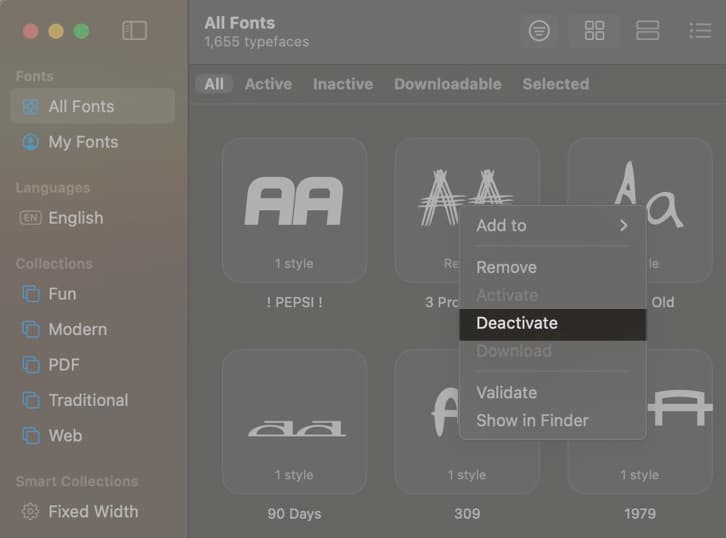Toggle the sidebar visibility icon

click(134, 31)
